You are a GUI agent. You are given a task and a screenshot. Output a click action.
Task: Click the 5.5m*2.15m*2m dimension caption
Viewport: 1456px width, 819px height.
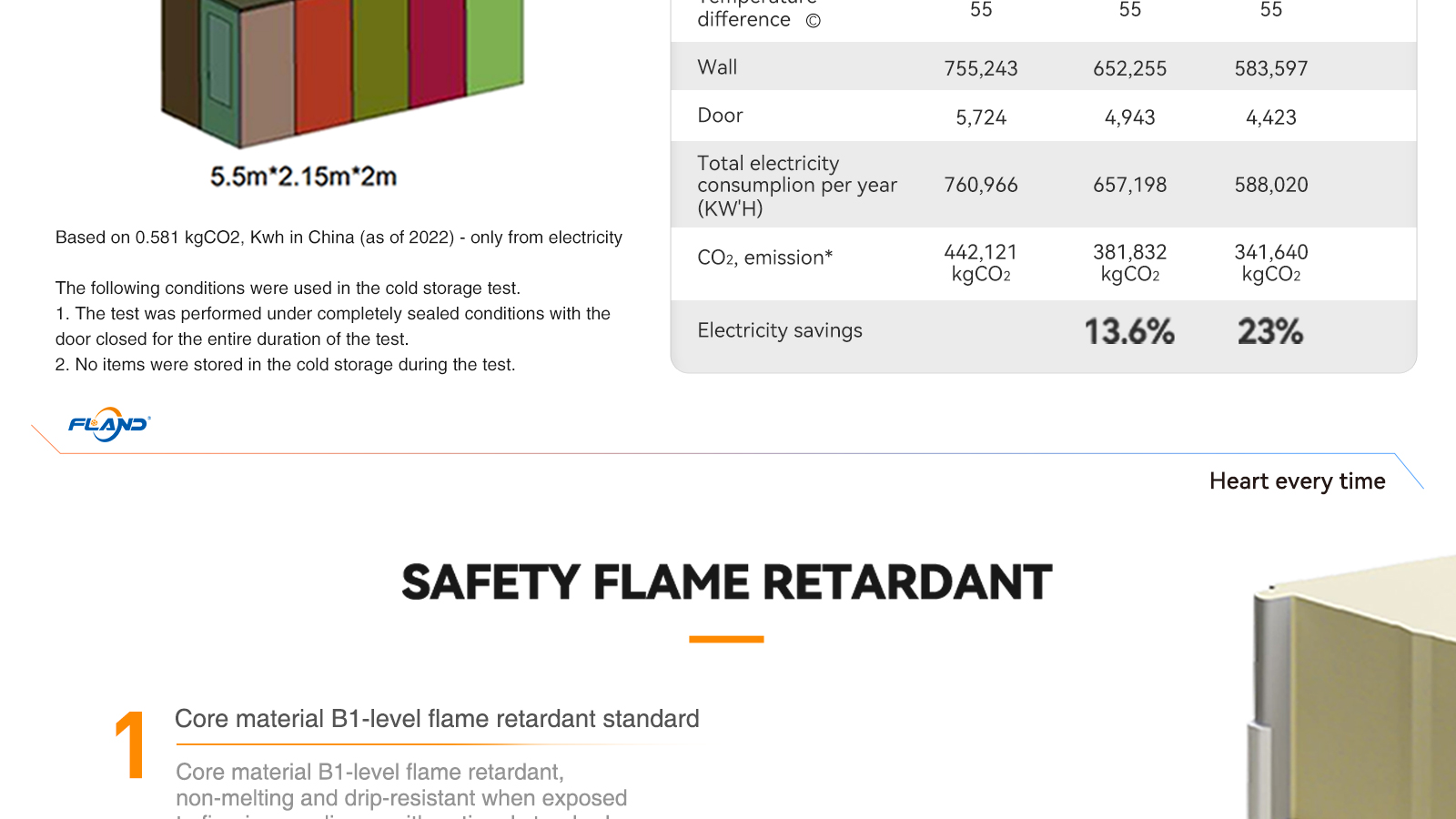pyautogui.click(x=303, y=177)
